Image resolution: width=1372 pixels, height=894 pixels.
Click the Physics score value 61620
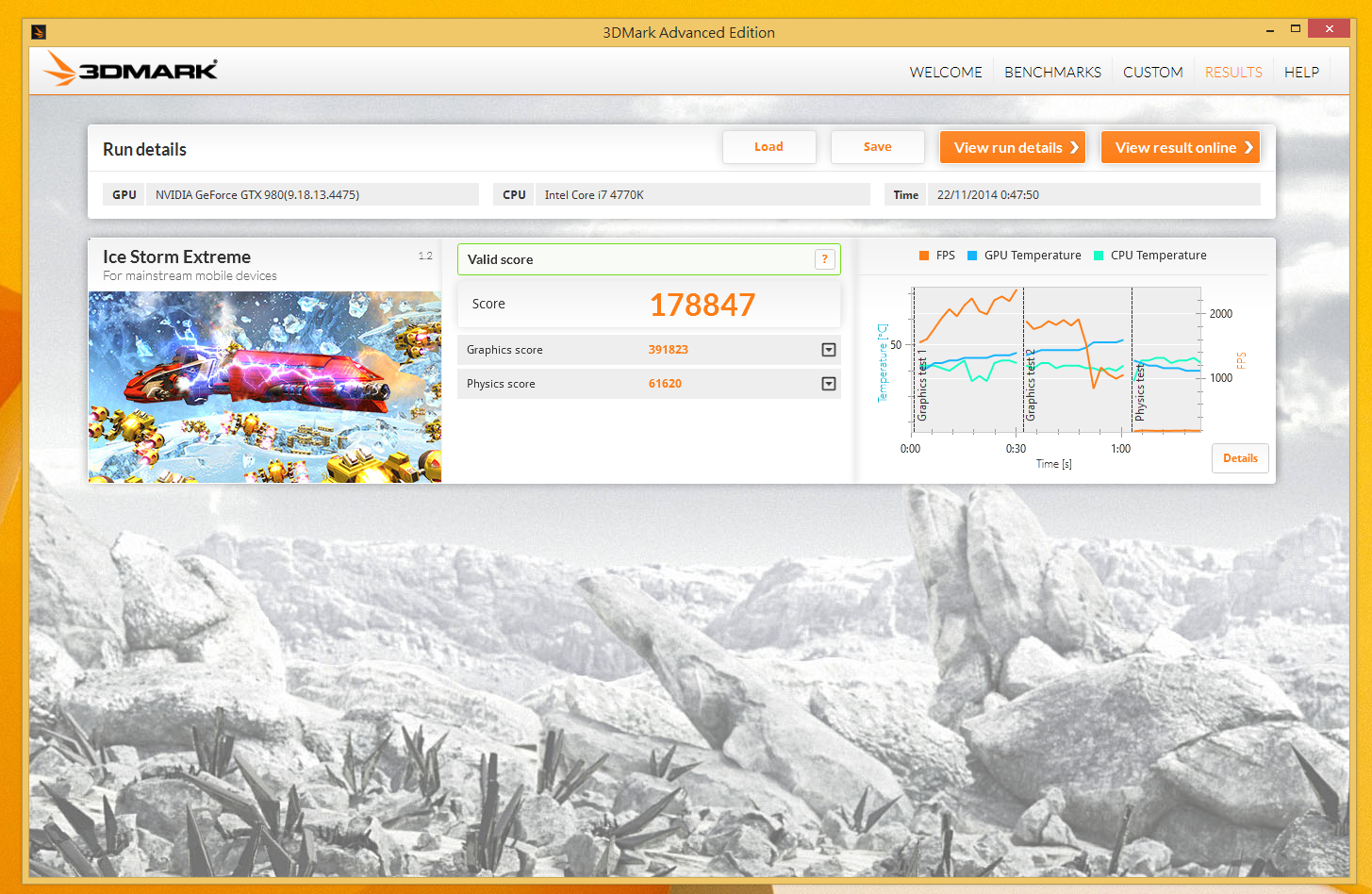click(x=665, y=384)
